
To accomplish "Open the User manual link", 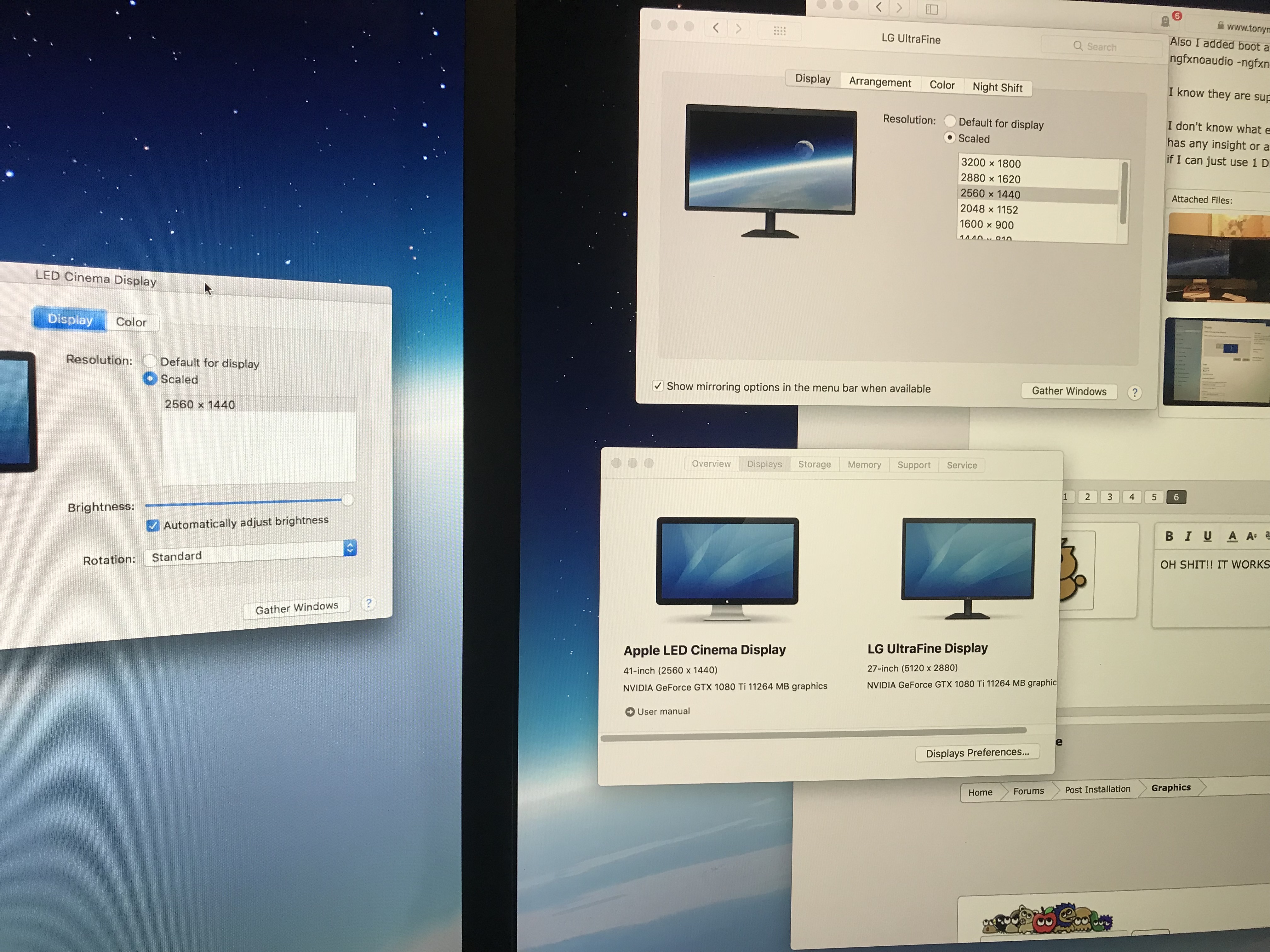I will tap(663, 711).
